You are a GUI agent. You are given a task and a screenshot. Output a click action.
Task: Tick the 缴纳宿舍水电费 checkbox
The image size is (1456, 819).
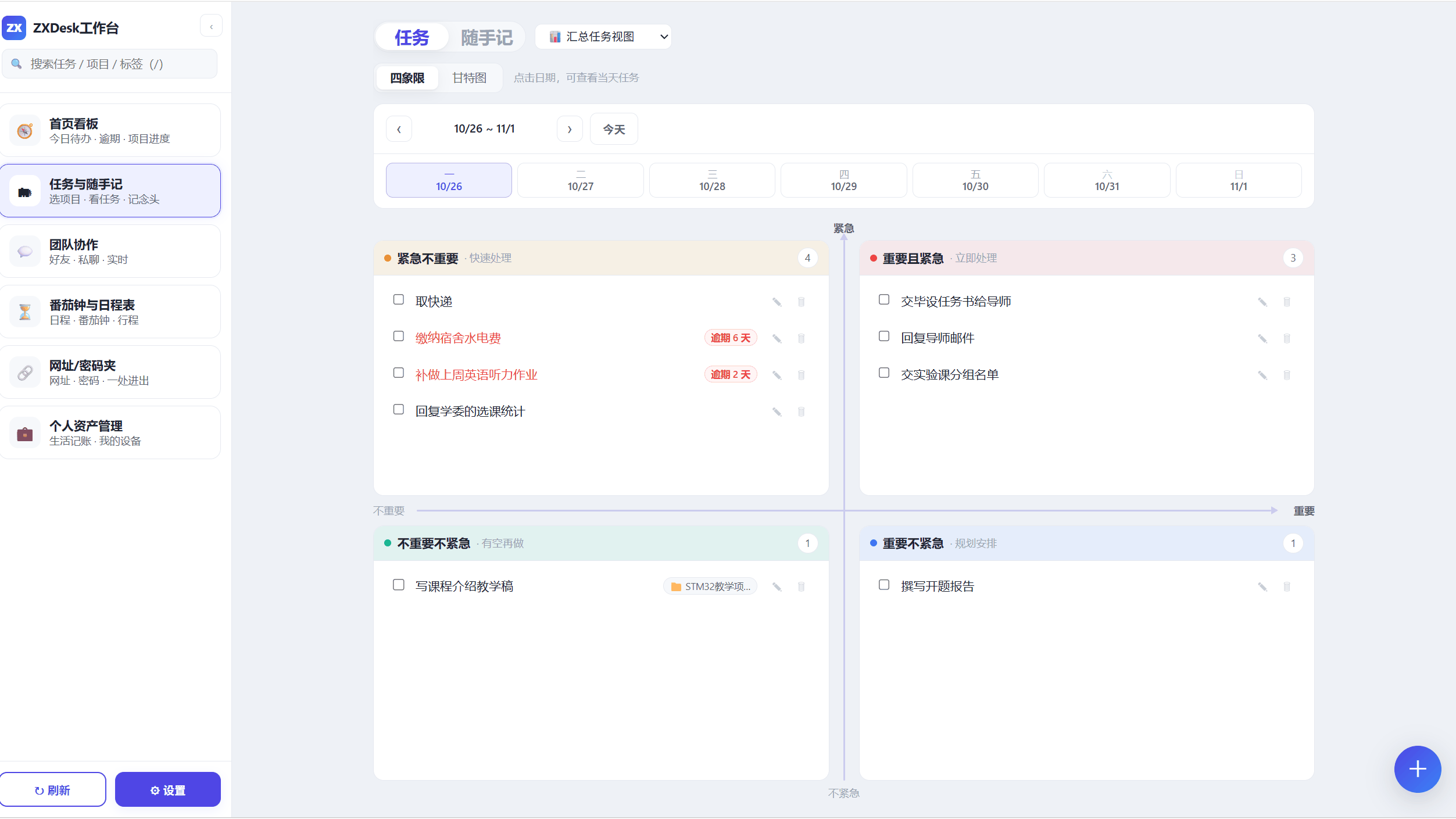[x=398, y=336]
